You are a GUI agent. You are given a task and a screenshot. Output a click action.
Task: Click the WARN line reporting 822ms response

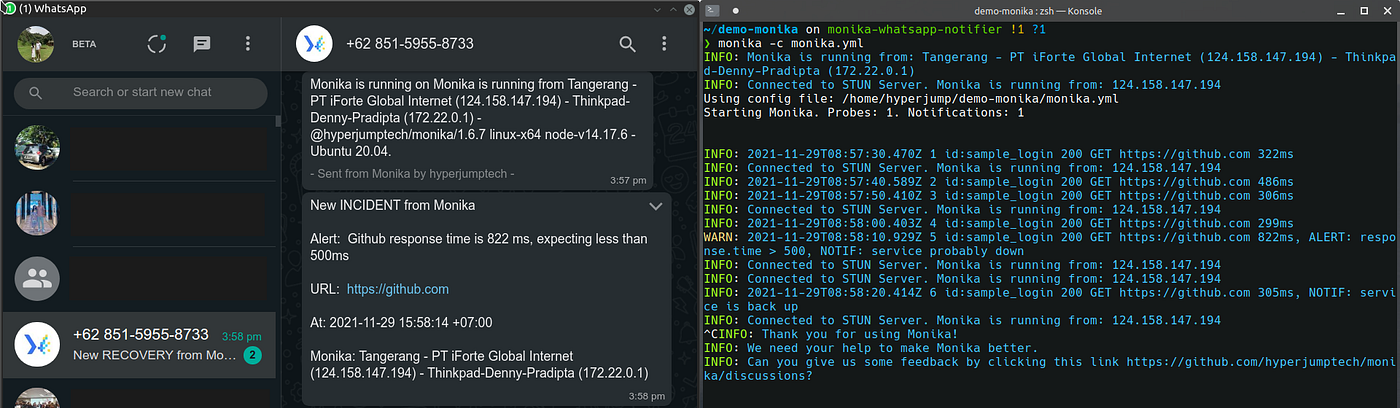click(1050, 244)
